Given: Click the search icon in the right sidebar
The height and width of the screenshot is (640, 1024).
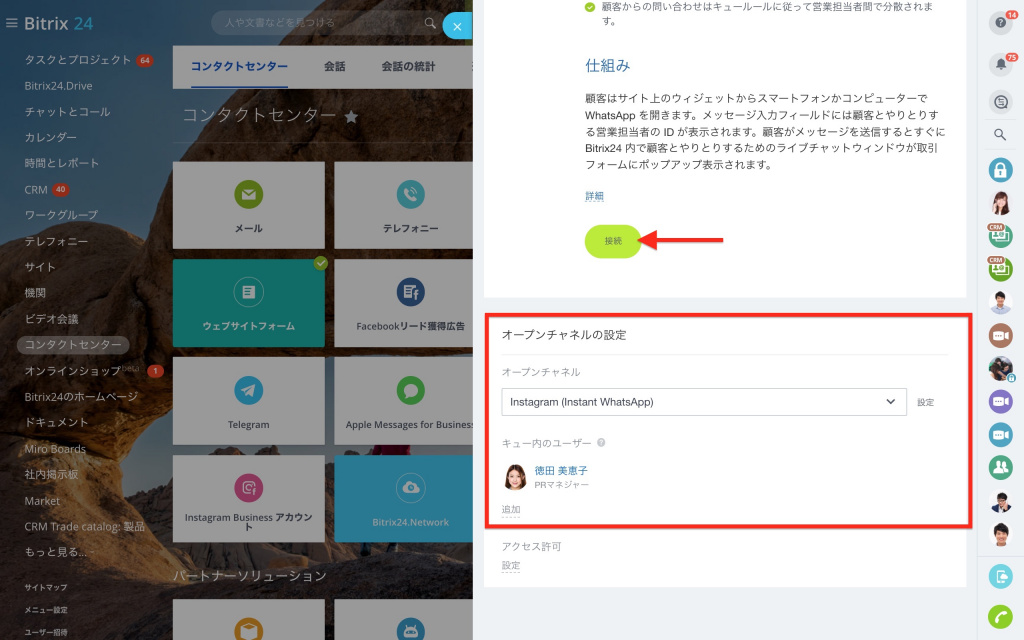Looking at the screenshot, I should pos(1000,135).
